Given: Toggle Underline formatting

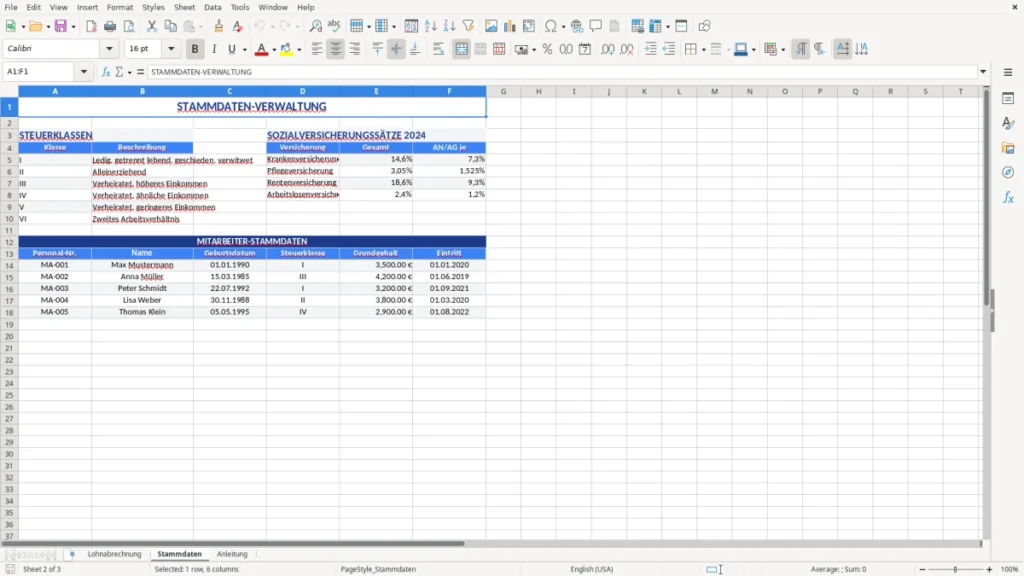Looking at the screenshot, I should tap(231, 49).
